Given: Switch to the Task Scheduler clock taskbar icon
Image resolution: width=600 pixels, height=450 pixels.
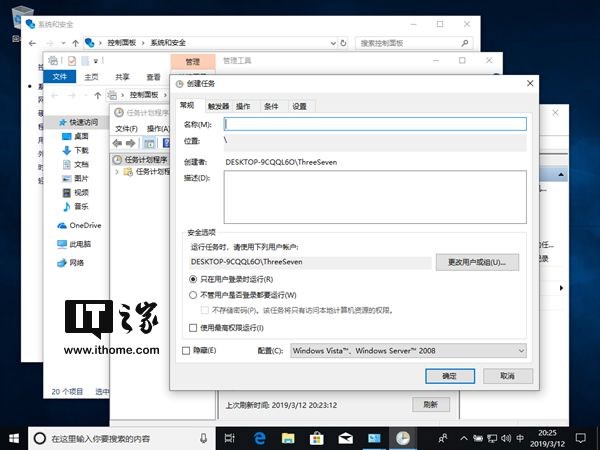Looking at the screenshot, I should (x=403, y=438).
